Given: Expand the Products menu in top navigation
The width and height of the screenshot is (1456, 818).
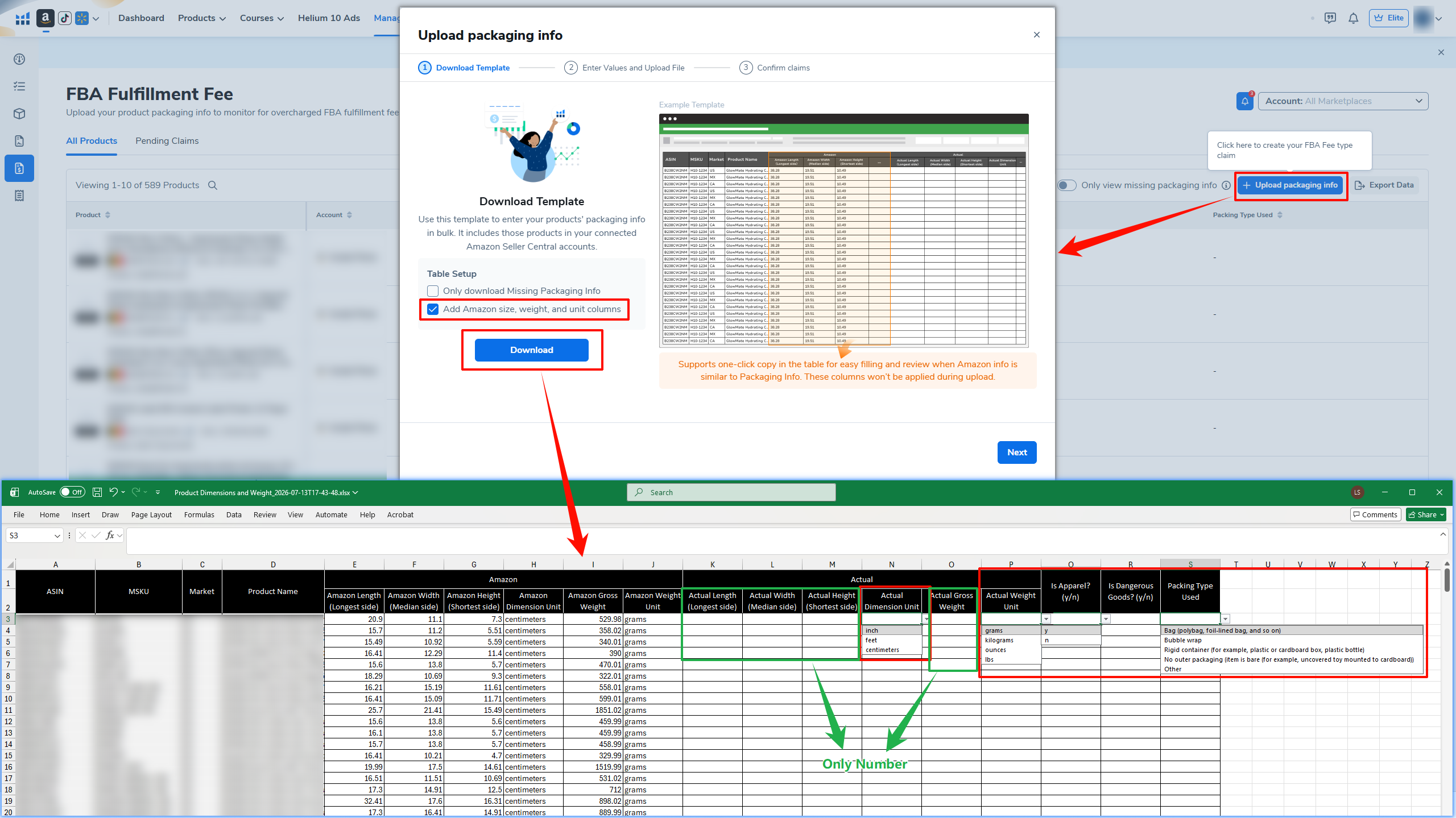Looking at the screenshot, I should 202,18.
